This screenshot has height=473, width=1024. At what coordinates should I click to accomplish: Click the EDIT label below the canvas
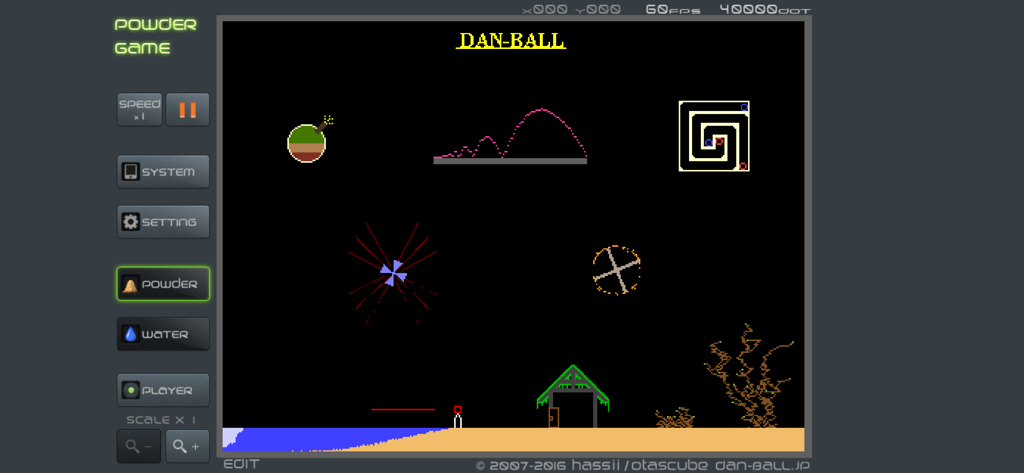pos(242,465)
